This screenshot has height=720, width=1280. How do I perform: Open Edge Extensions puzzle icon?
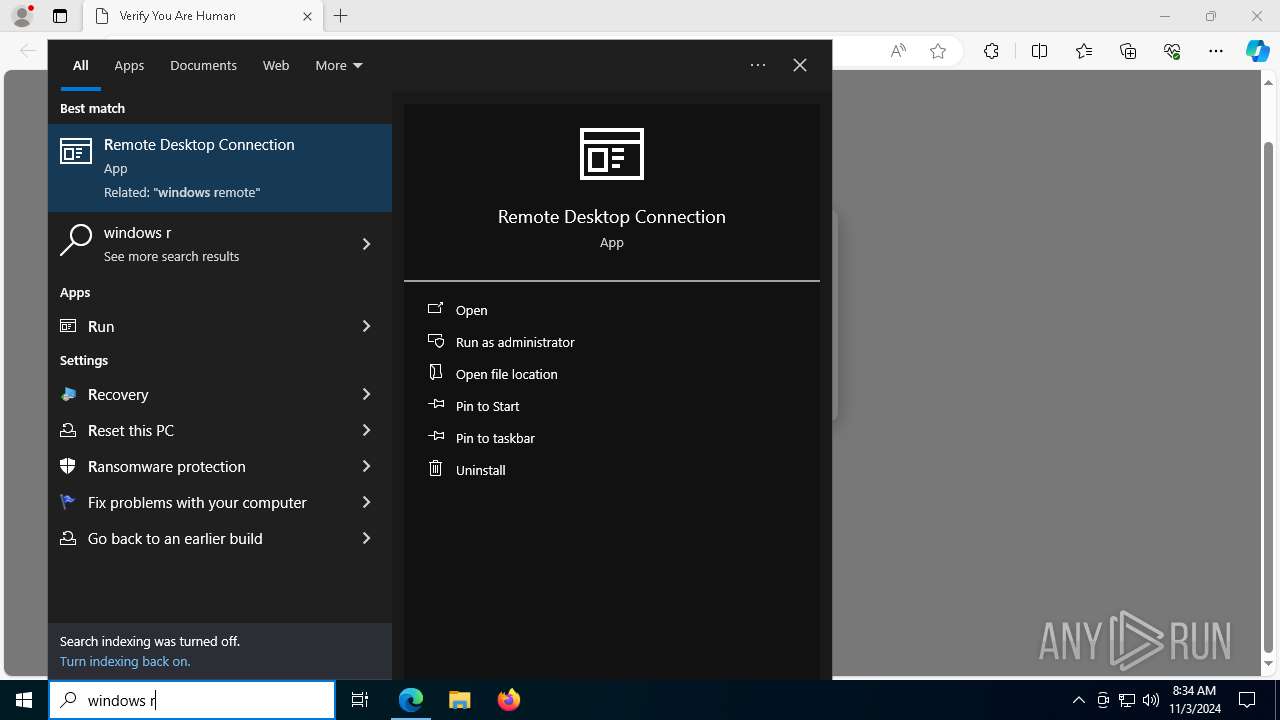[x=991, y=51]
